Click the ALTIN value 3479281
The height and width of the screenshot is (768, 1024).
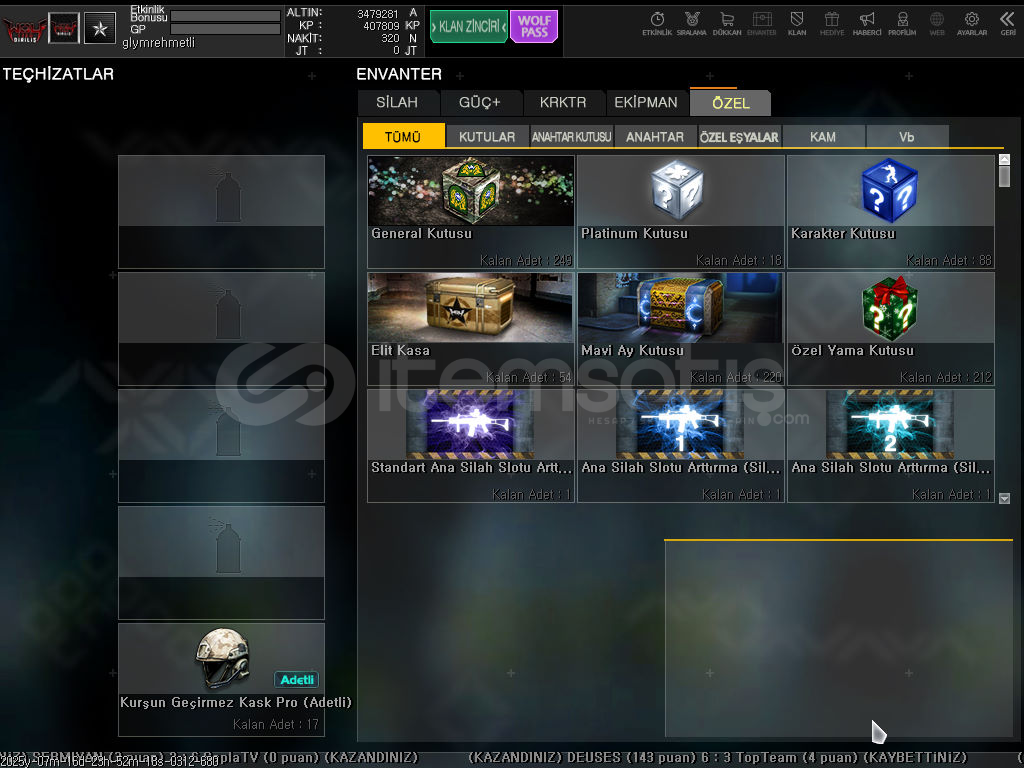[377, 14]
